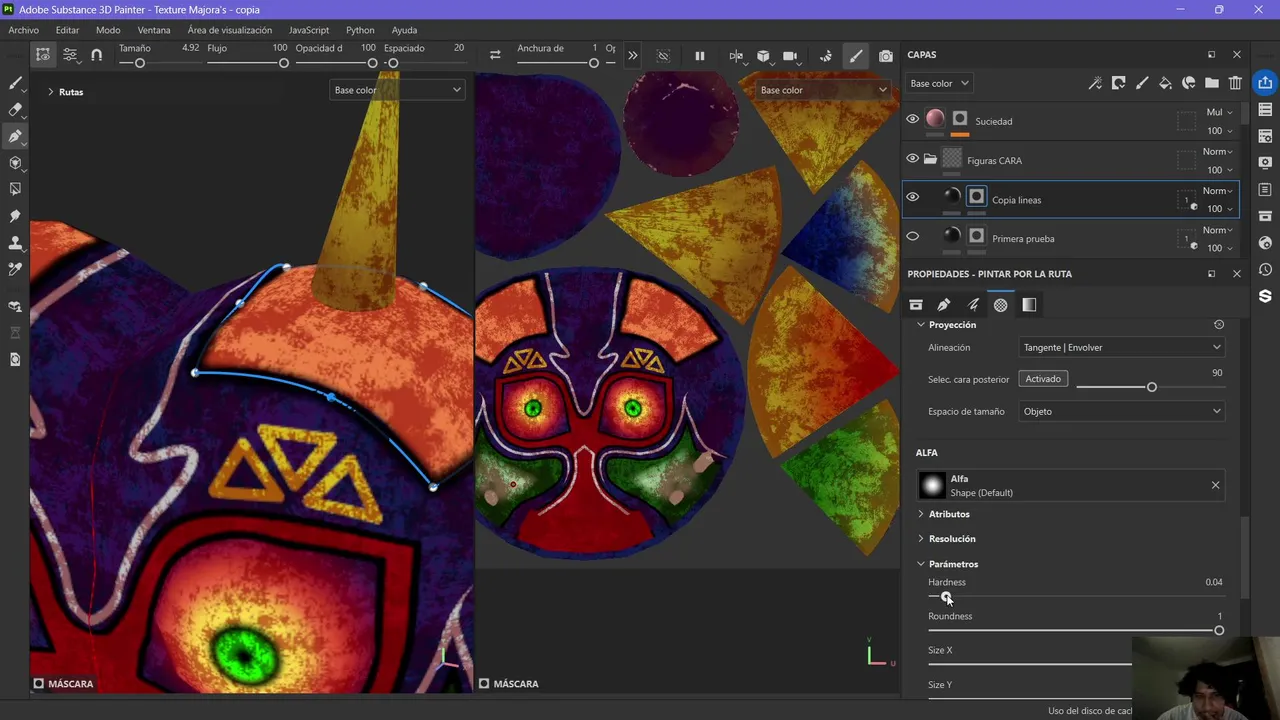
Task: Open the Modo menu
Action: coord(108,30)
